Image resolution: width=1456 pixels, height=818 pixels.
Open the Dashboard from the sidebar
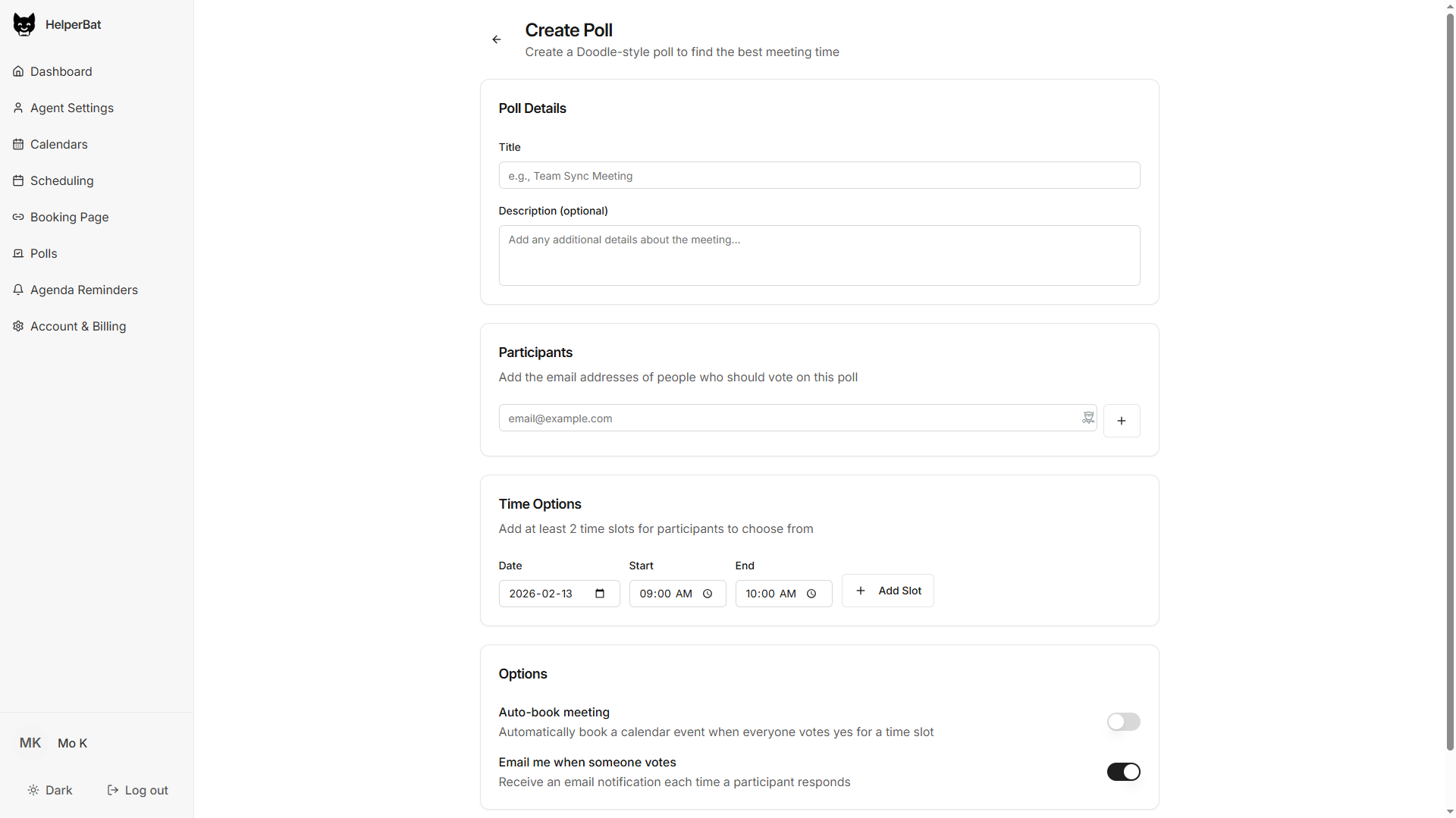point(18,71)
